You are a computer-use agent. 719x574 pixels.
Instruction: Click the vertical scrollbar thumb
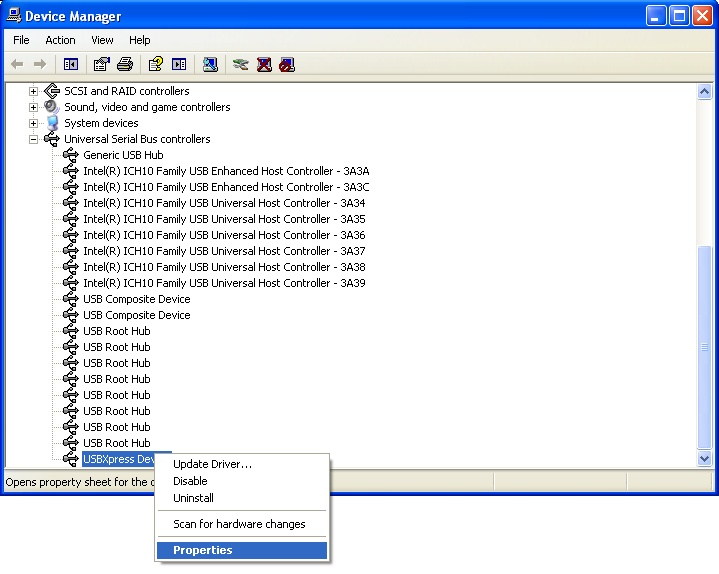pos(704,348)
